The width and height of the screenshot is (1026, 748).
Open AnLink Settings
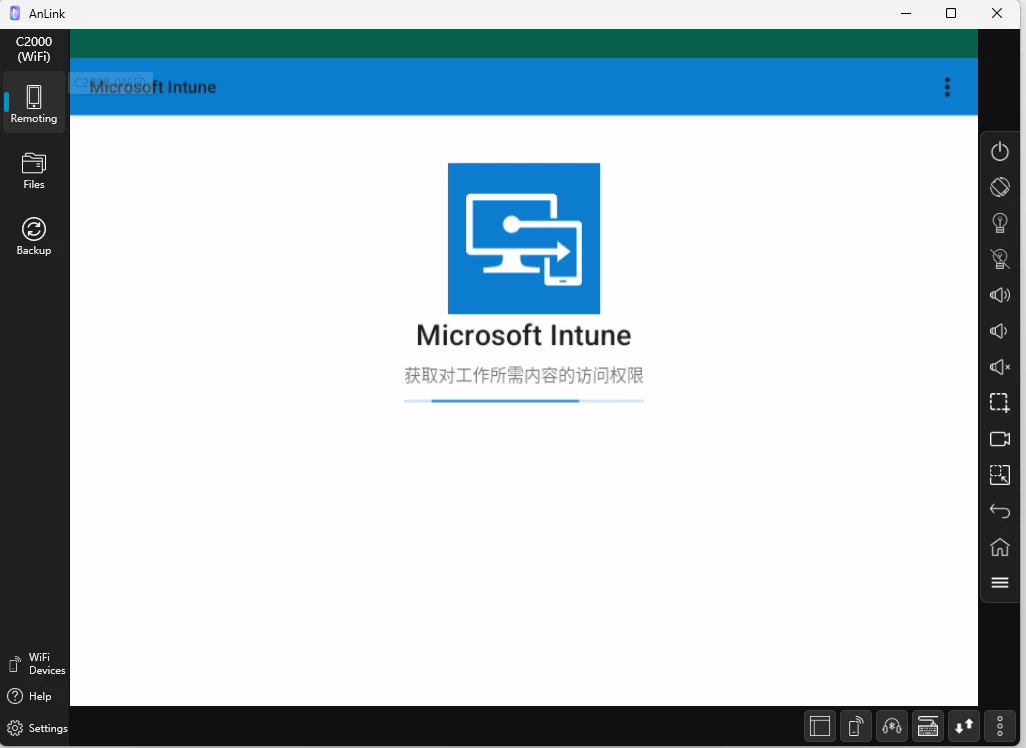[37, 728]
